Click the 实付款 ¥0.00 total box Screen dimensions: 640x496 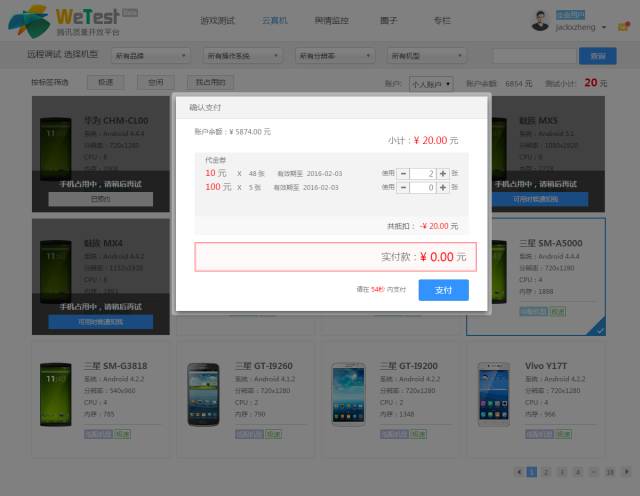(335, 257)
